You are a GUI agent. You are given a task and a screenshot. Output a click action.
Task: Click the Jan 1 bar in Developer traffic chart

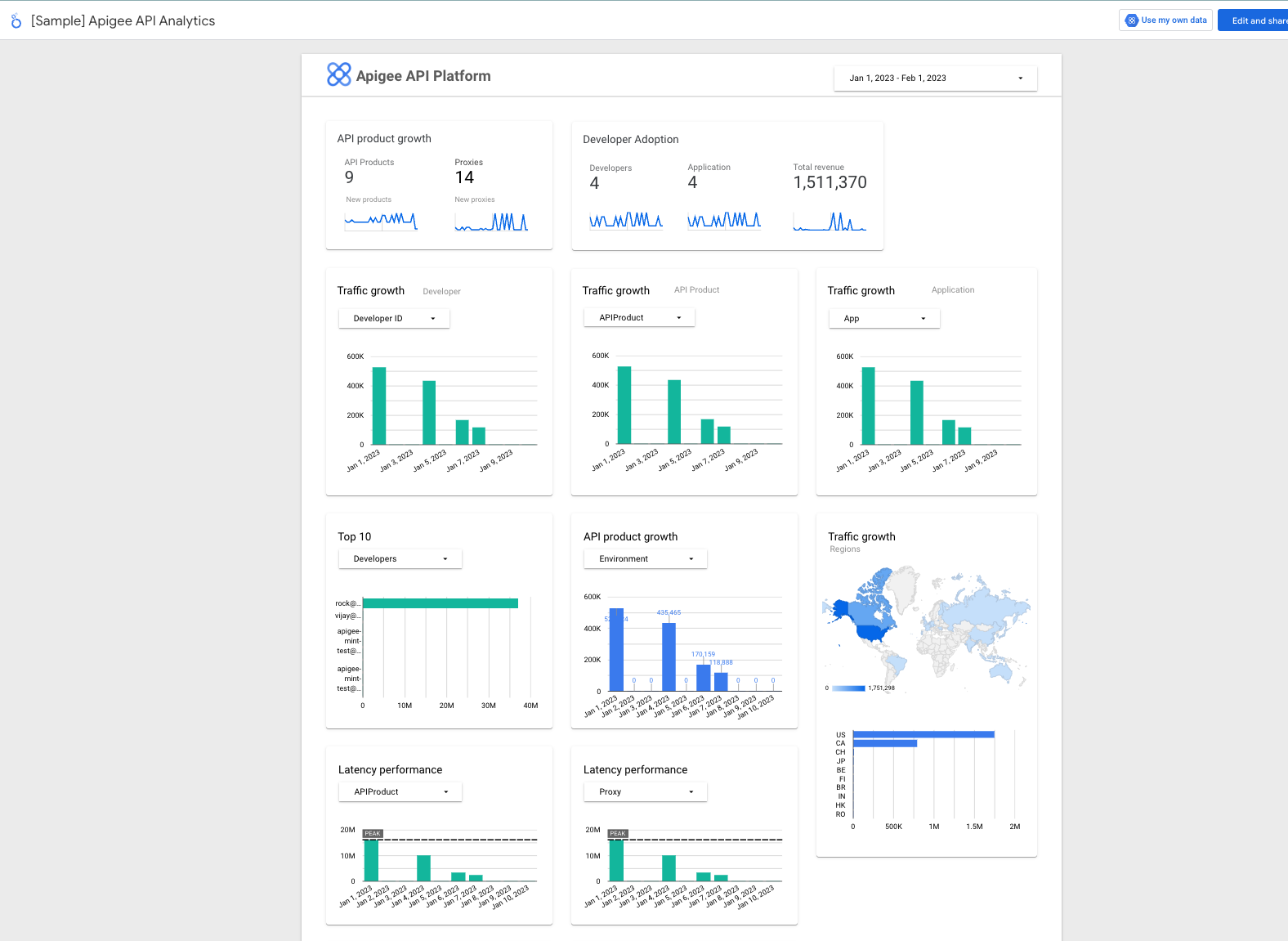tap(379, 406)
